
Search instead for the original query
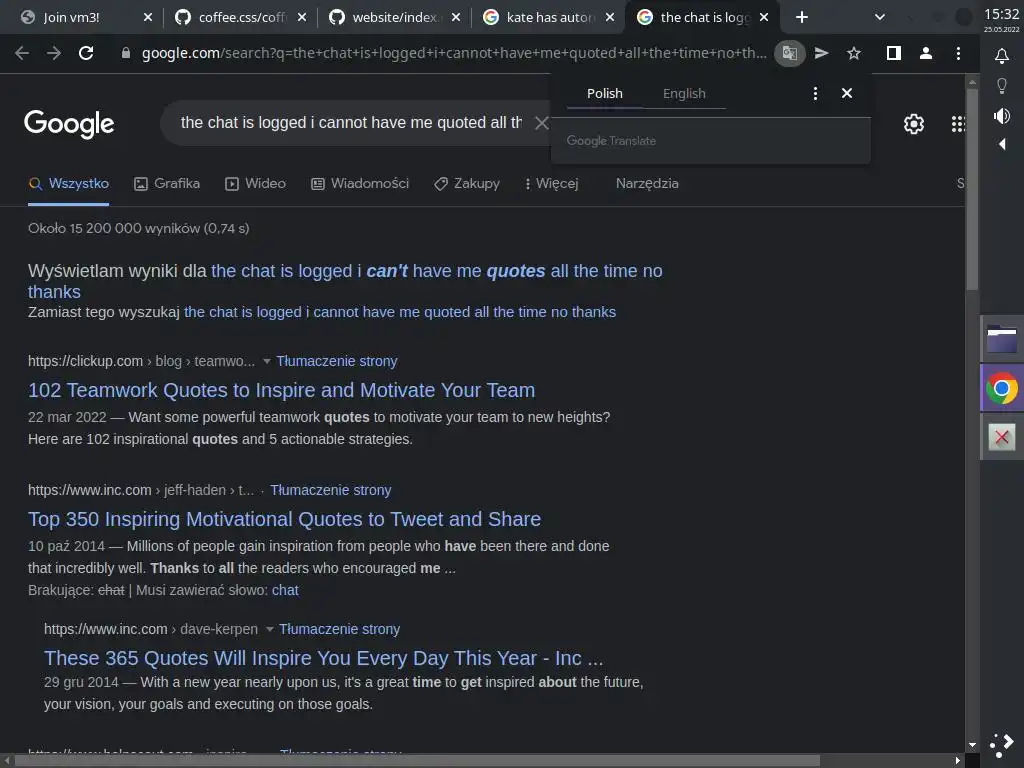pyautogui.click(x=400, y=312)
